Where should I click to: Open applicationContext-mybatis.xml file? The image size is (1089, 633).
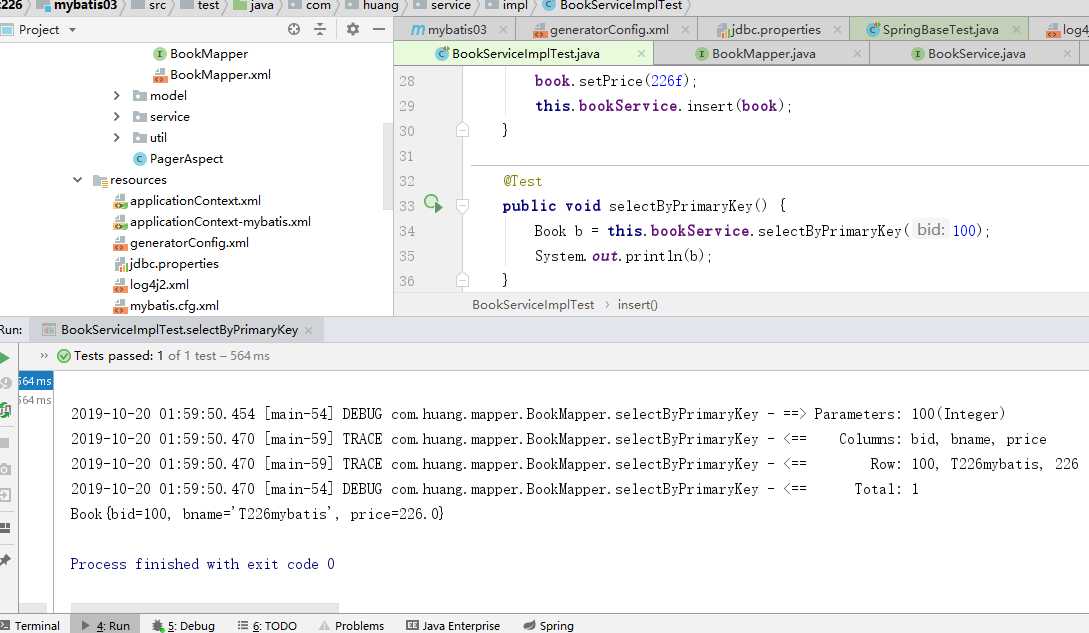212,222
